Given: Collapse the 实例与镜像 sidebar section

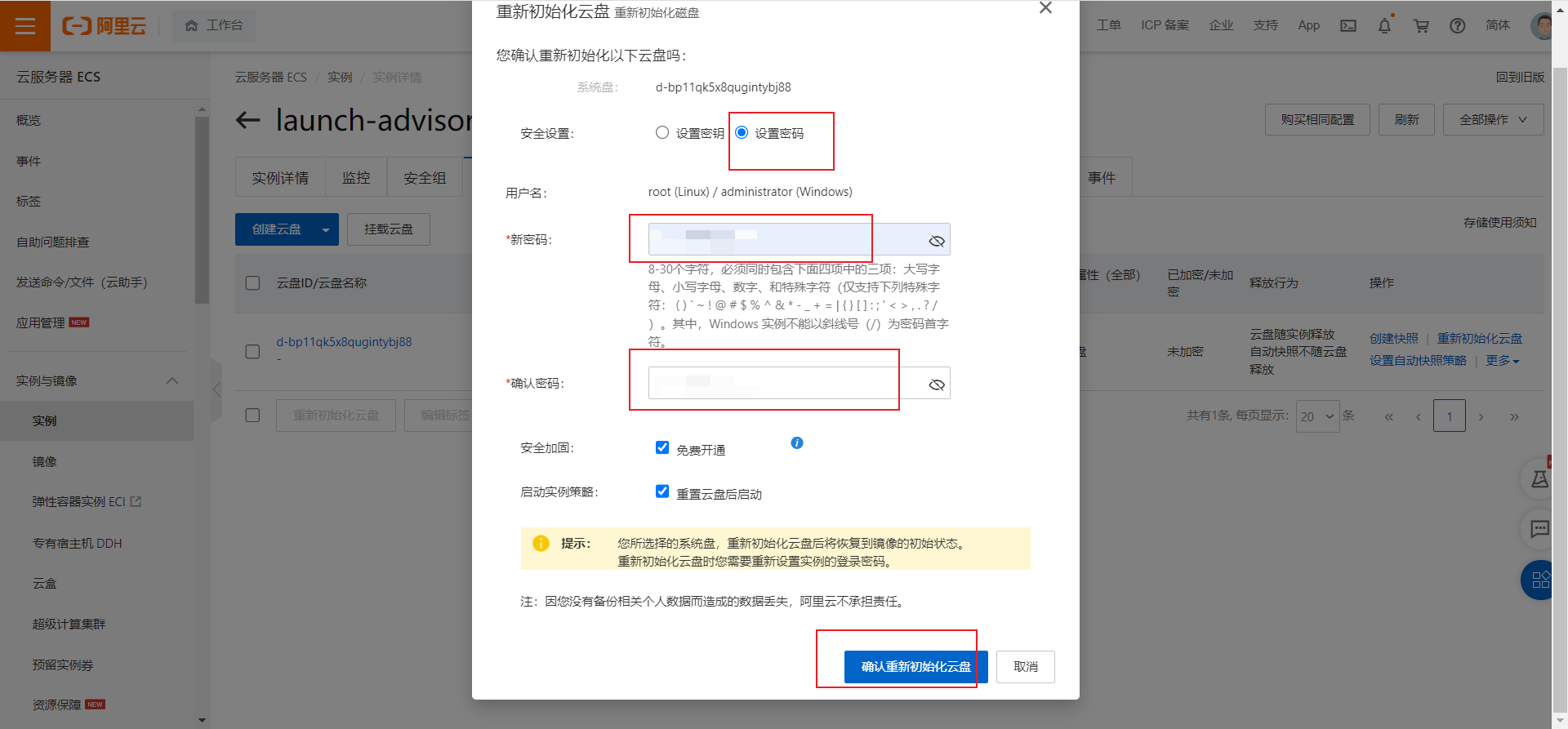Looking at the screenshot, I should pyautogui.click(x=172, y=381).
